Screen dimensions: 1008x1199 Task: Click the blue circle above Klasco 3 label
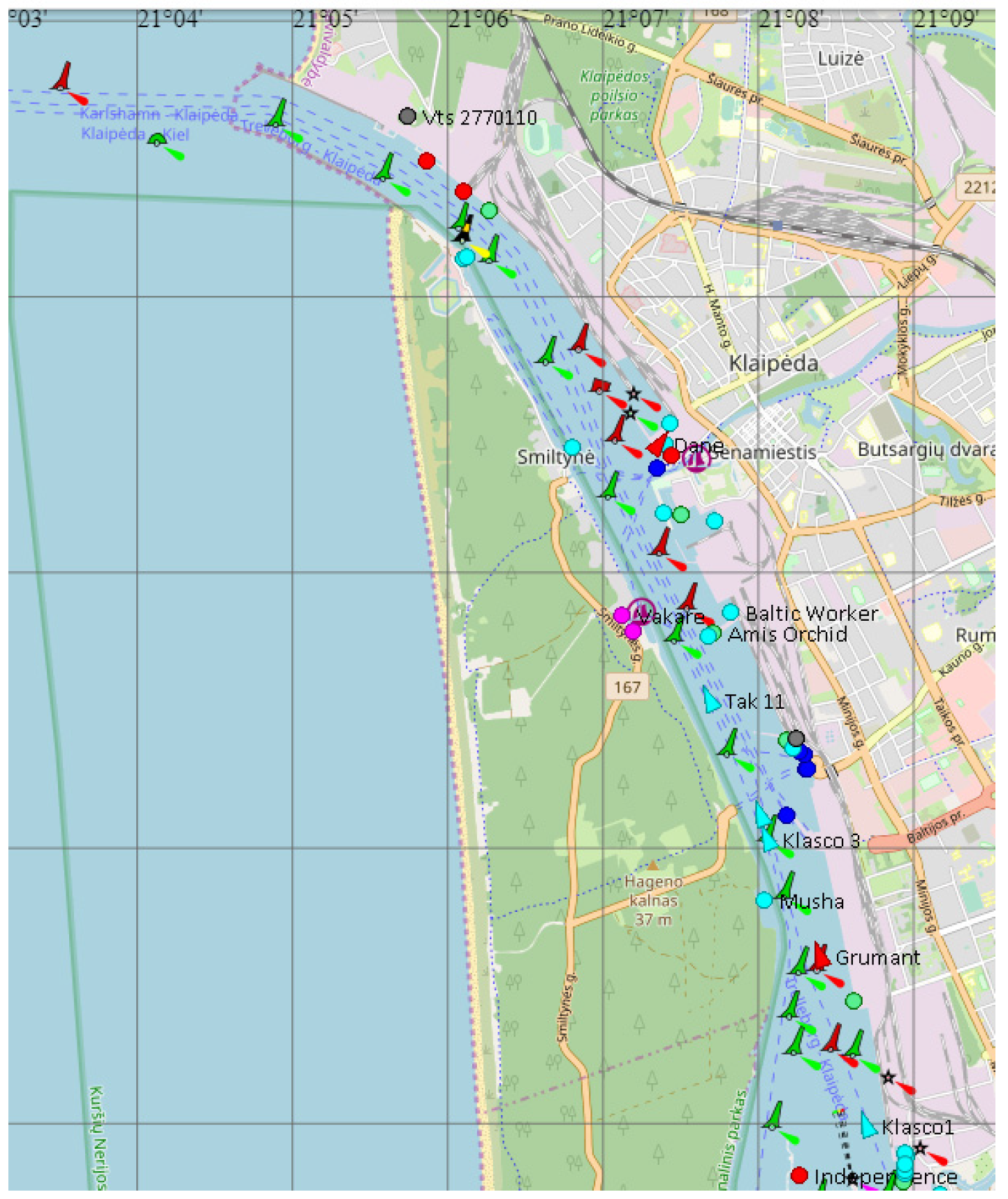[x=787, y=815]
